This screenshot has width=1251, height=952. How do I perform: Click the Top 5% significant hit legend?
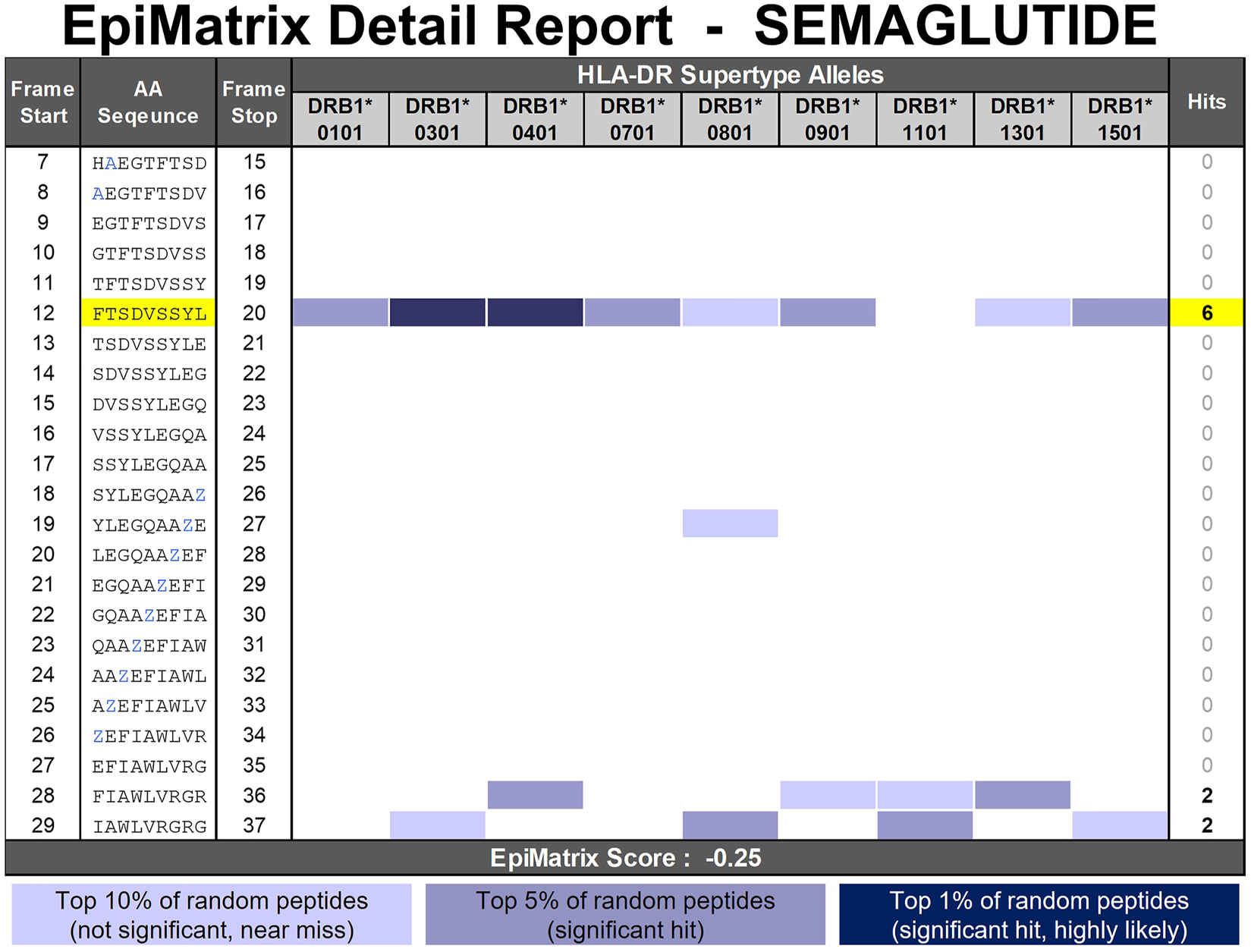(625, 915)
